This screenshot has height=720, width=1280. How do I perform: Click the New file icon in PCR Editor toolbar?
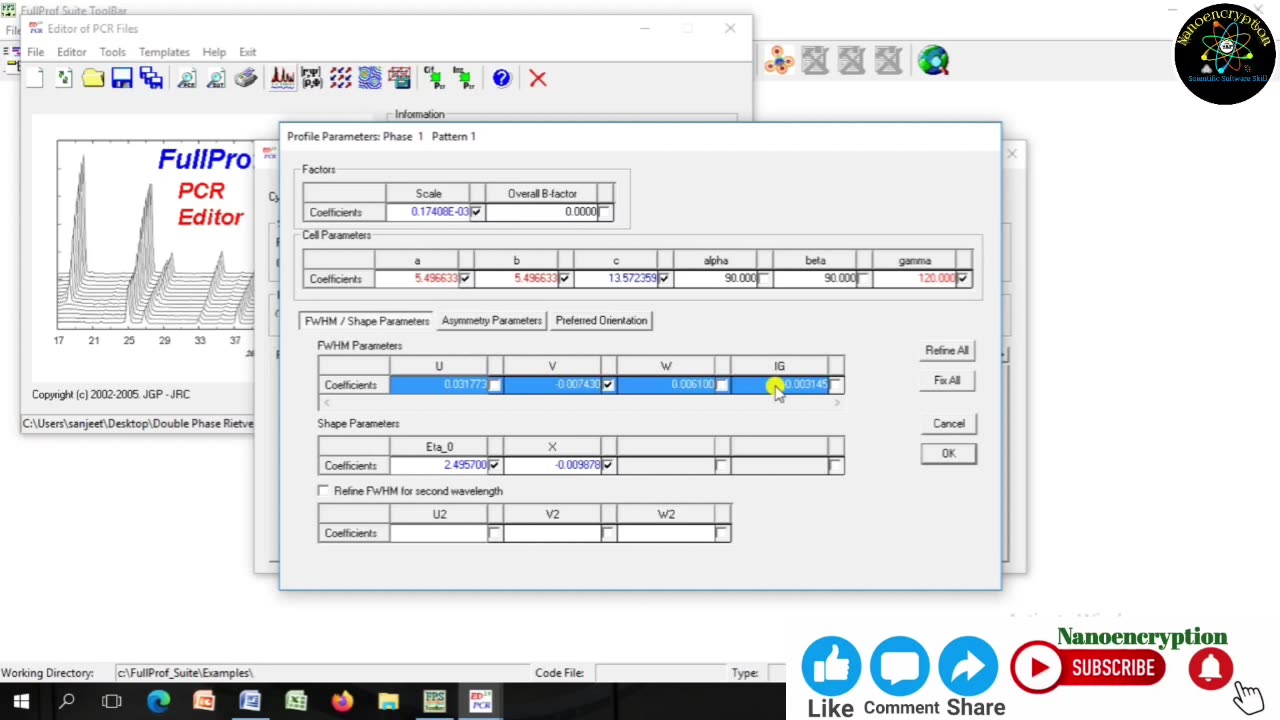[35, 78]
